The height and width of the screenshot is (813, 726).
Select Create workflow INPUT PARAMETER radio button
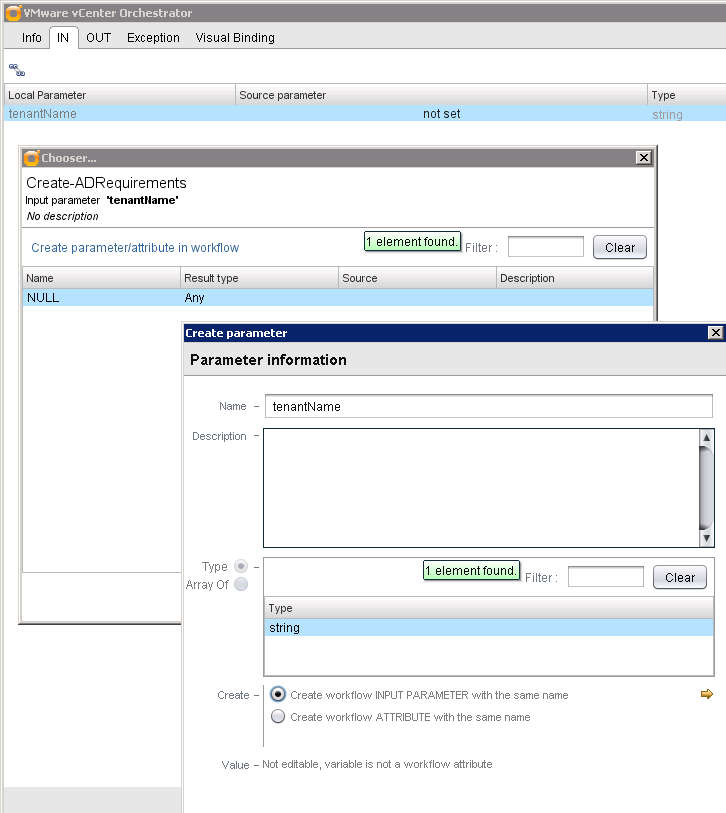(278, 694)
